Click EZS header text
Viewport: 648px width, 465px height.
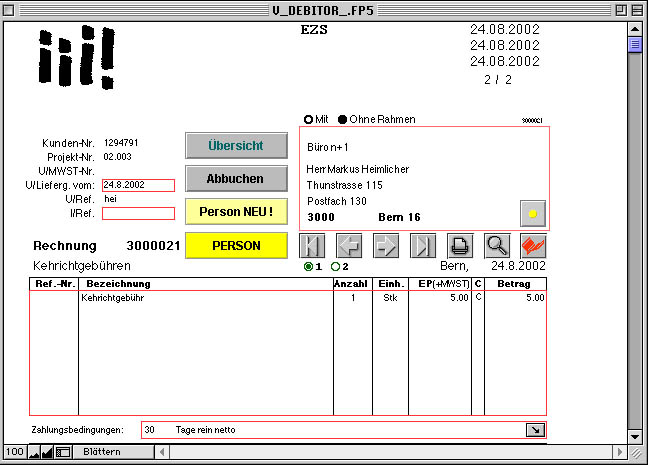314,30
